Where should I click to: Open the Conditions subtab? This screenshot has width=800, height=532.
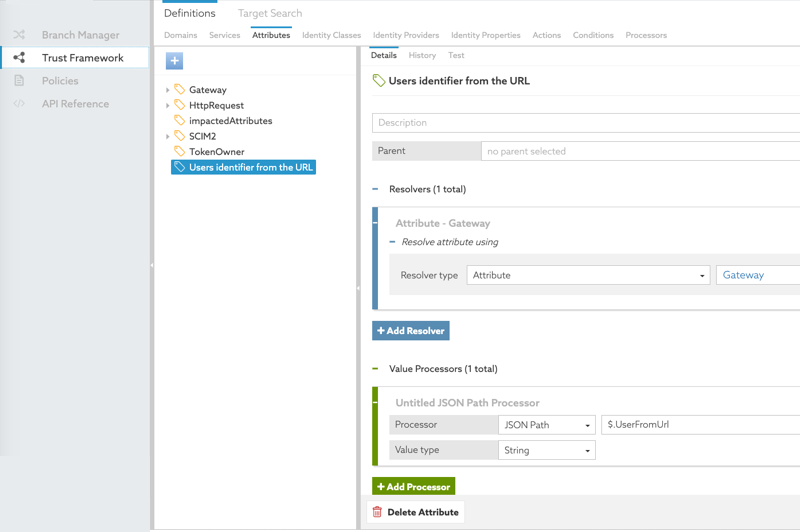click(593, 35)
